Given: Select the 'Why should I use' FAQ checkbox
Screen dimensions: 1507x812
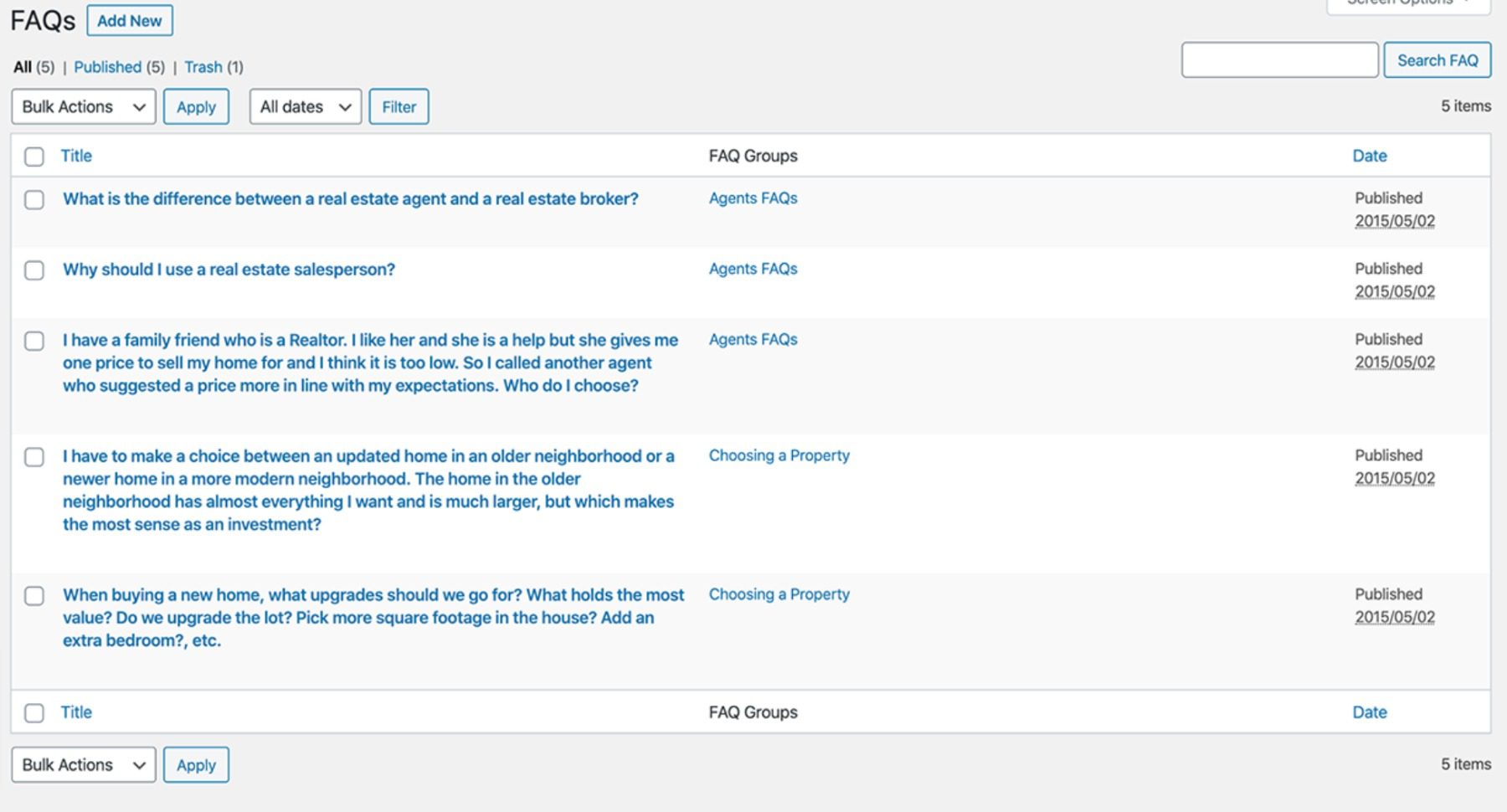Looking at the screenshot, I should tap(34, 270).
